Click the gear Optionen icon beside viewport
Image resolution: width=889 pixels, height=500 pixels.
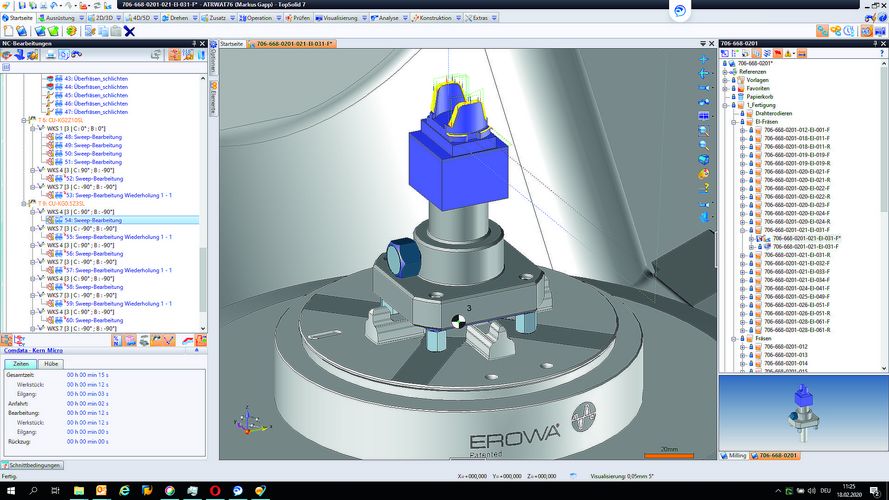point(213,44)
